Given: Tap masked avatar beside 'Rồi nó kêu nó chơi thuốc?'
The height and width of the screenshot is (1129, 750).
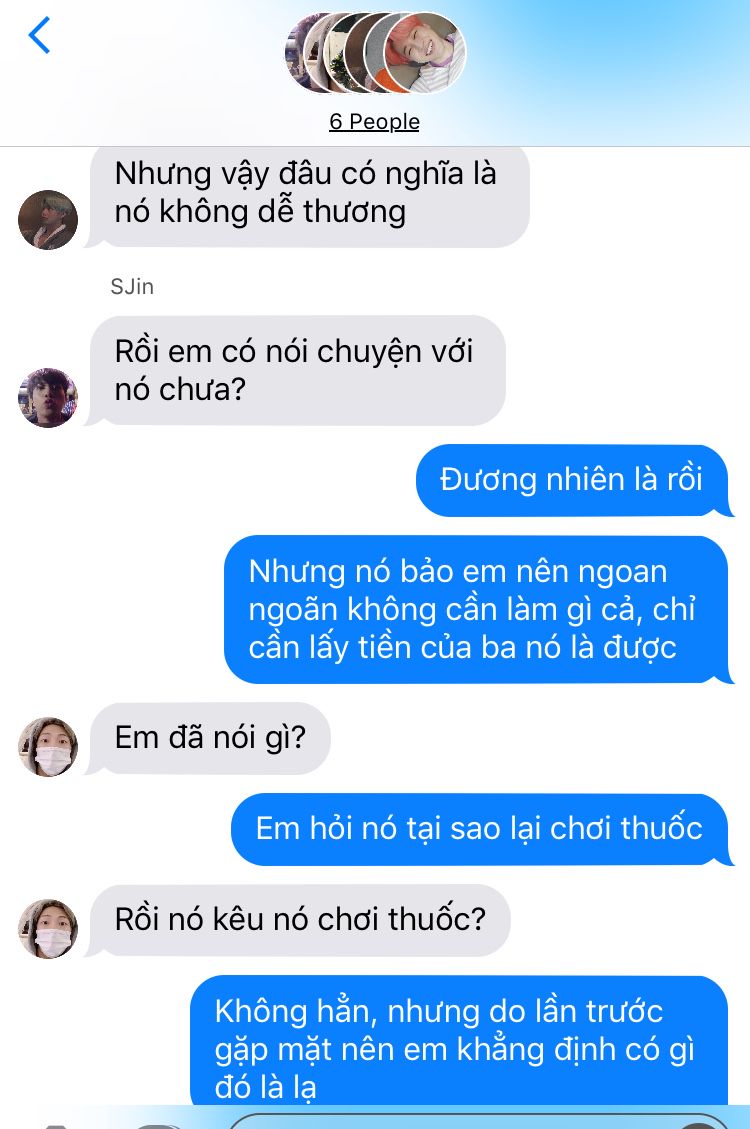Looking at the screenshot, I should 48,929.
